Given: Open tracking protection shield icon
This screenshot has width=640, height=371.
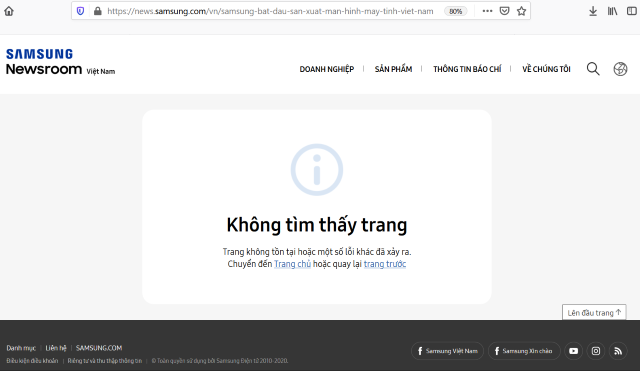Looking at the screenshot, I should click(x=80, y=11).
